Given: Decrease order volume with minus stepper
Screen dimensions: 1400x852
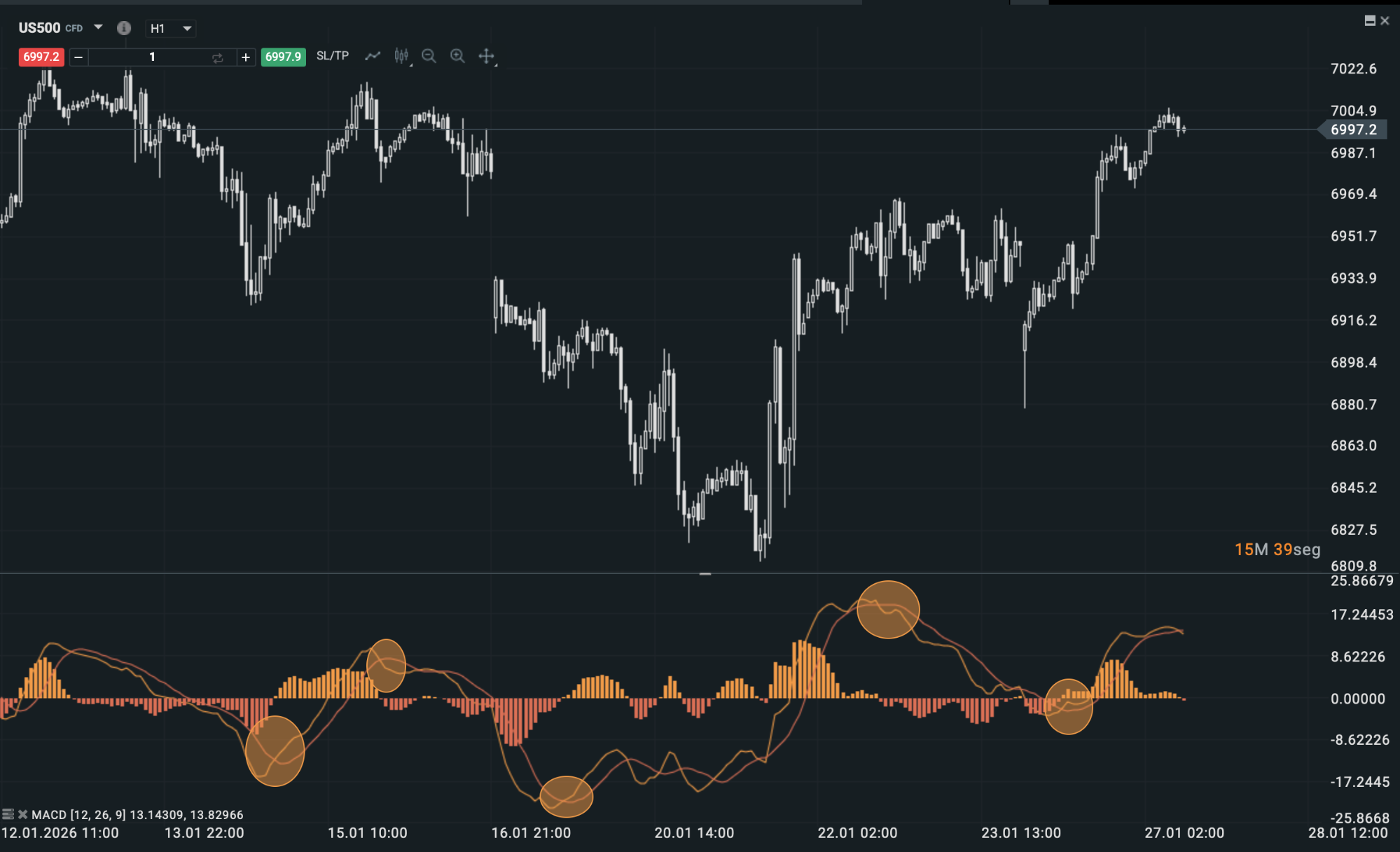Looking at the screenshot, I should (x=77, y=57).
